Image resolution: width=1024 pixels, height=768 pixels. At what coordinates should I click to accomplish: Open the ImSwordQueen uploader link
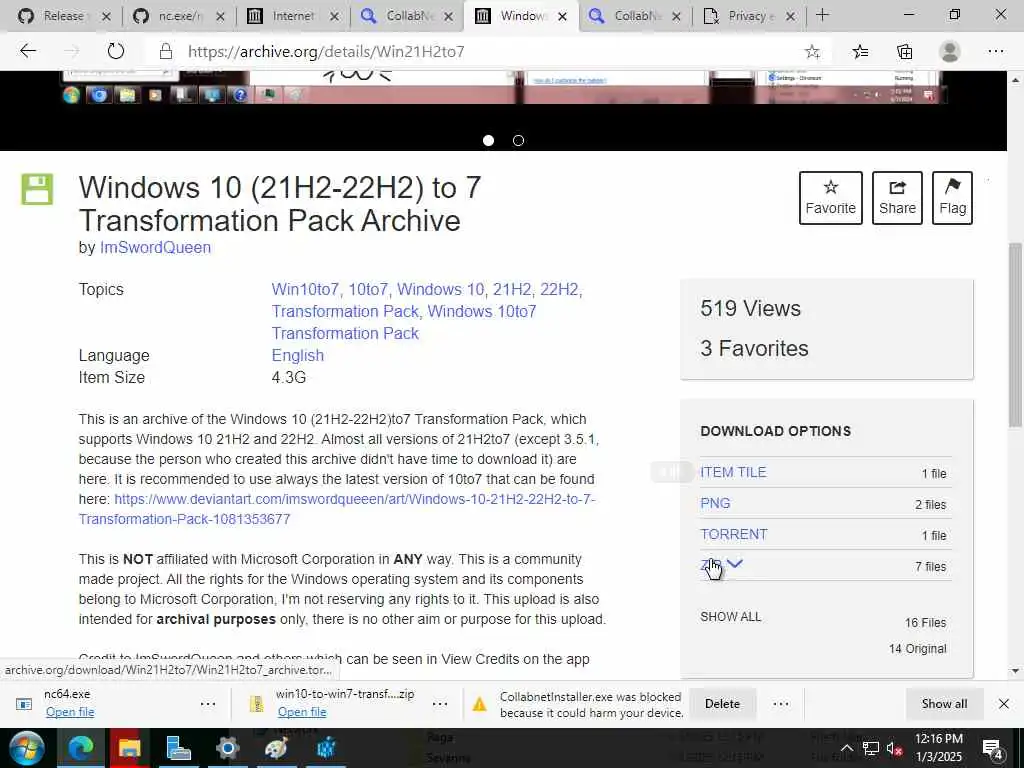pyautogui.click(x=155, y=248)
